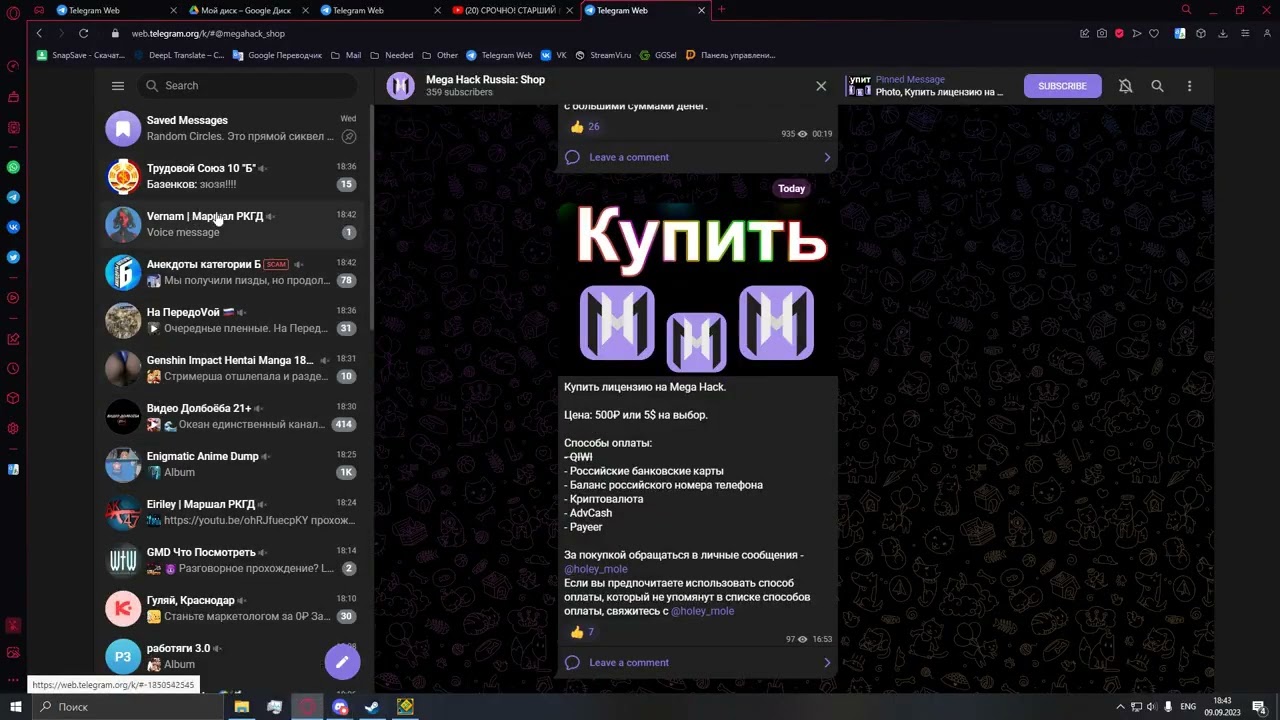React with thumbs up showing 7
Screen dimensions: 1280x720
[x=582, y=632]
